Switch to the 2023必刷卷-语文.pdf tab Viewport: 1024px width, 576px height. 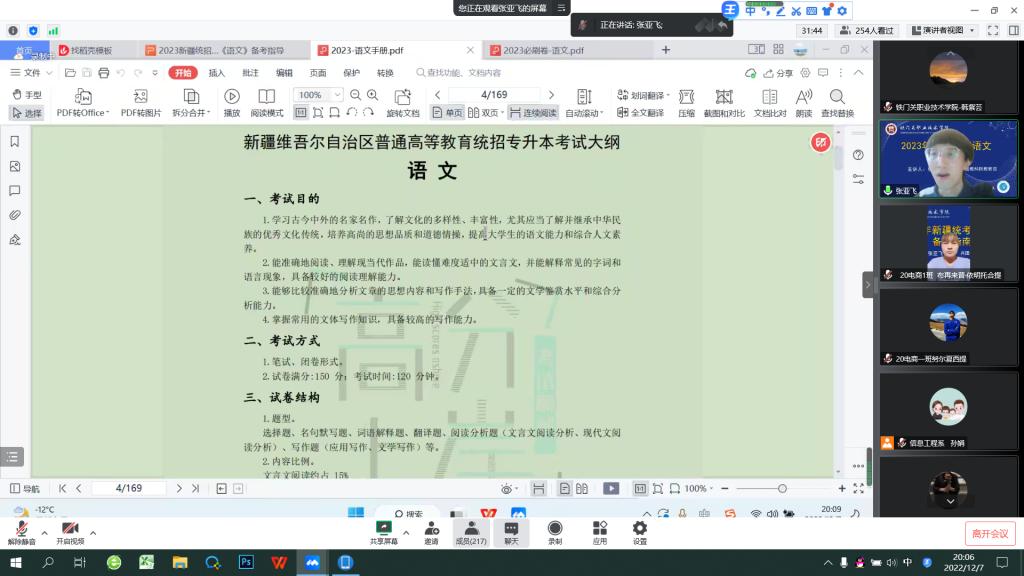coord(543,50)
